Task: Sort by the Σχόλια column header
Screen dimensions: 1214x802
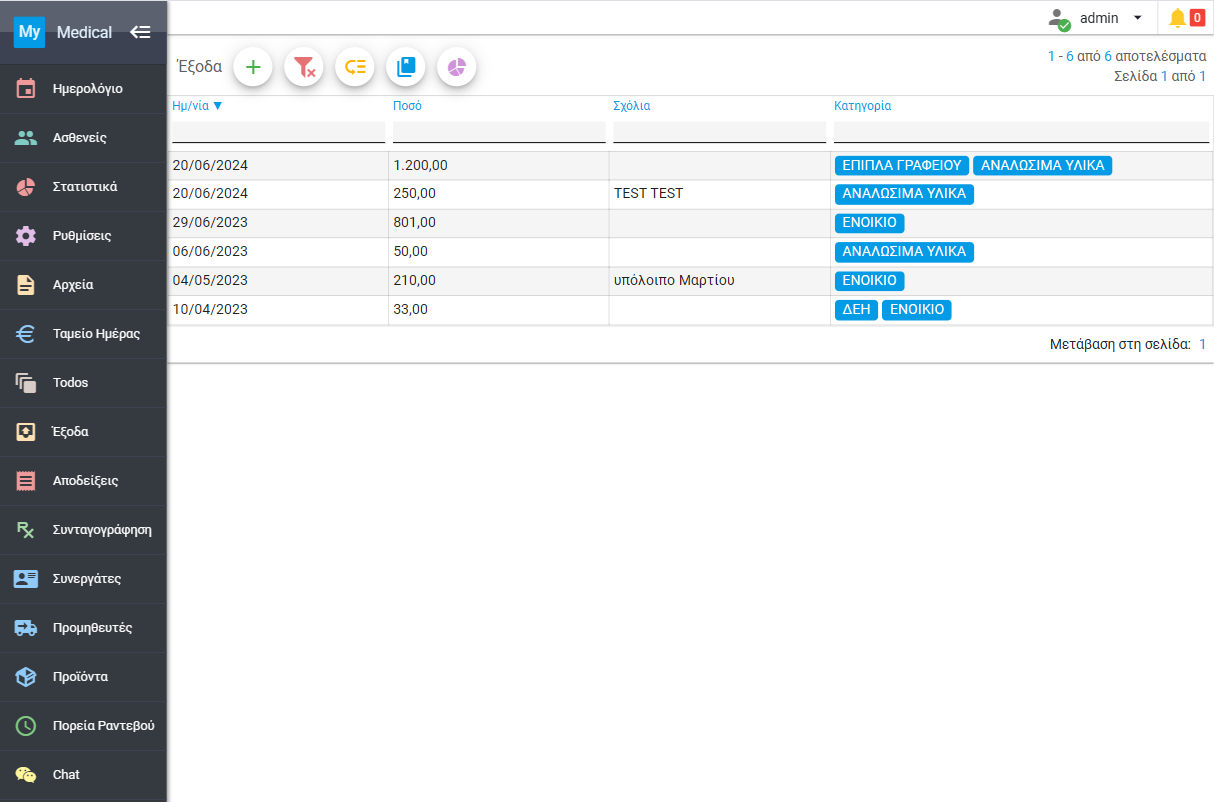Action: click(632, 106)
